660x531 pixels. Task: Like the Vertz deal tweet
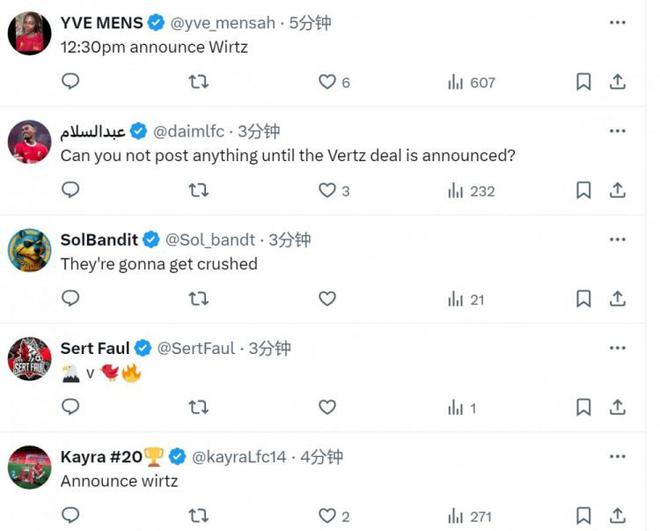[x=327, y=190]
